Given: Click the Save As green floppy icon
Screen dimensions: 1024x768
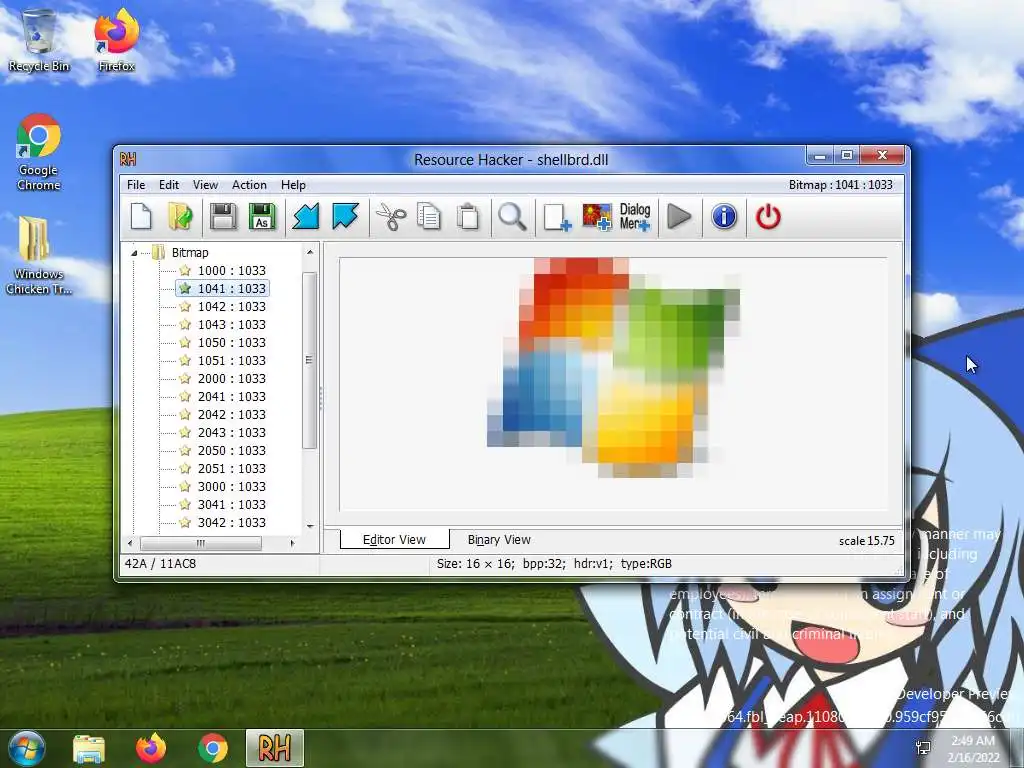Looking at the screenshot, I should (262, 217).
